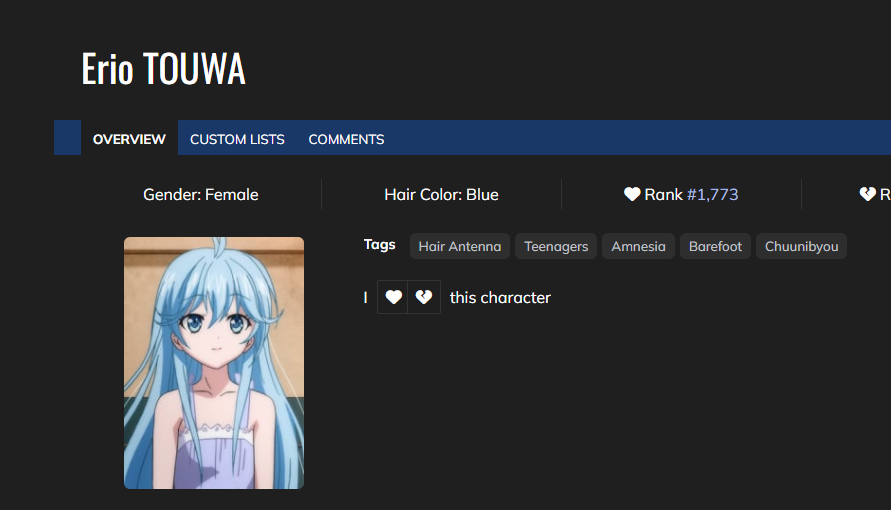Open the Overview tab

coord(129,139)
